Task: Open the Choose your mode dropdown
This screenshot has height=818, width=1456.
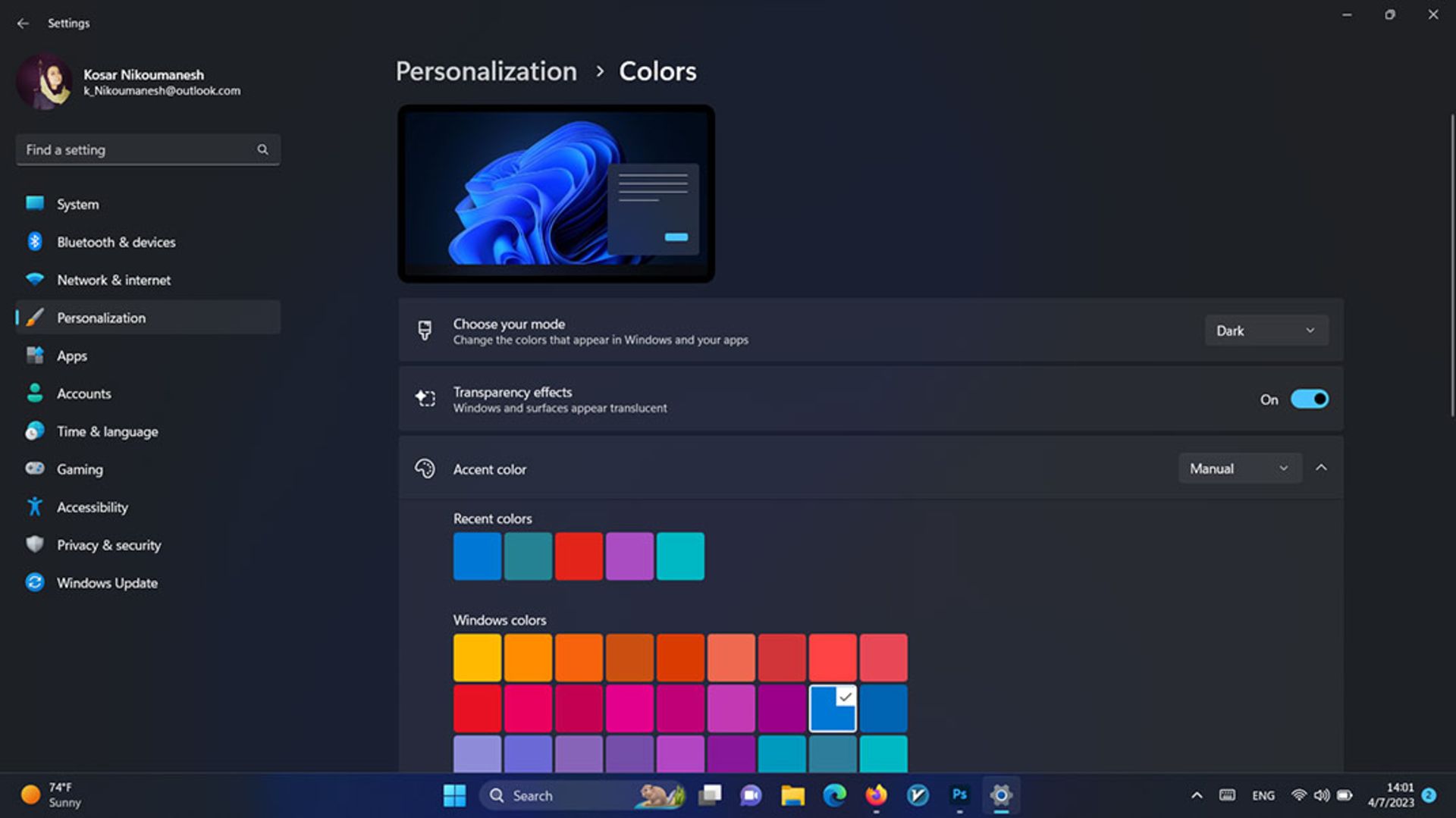Action: coord(1266,330)
